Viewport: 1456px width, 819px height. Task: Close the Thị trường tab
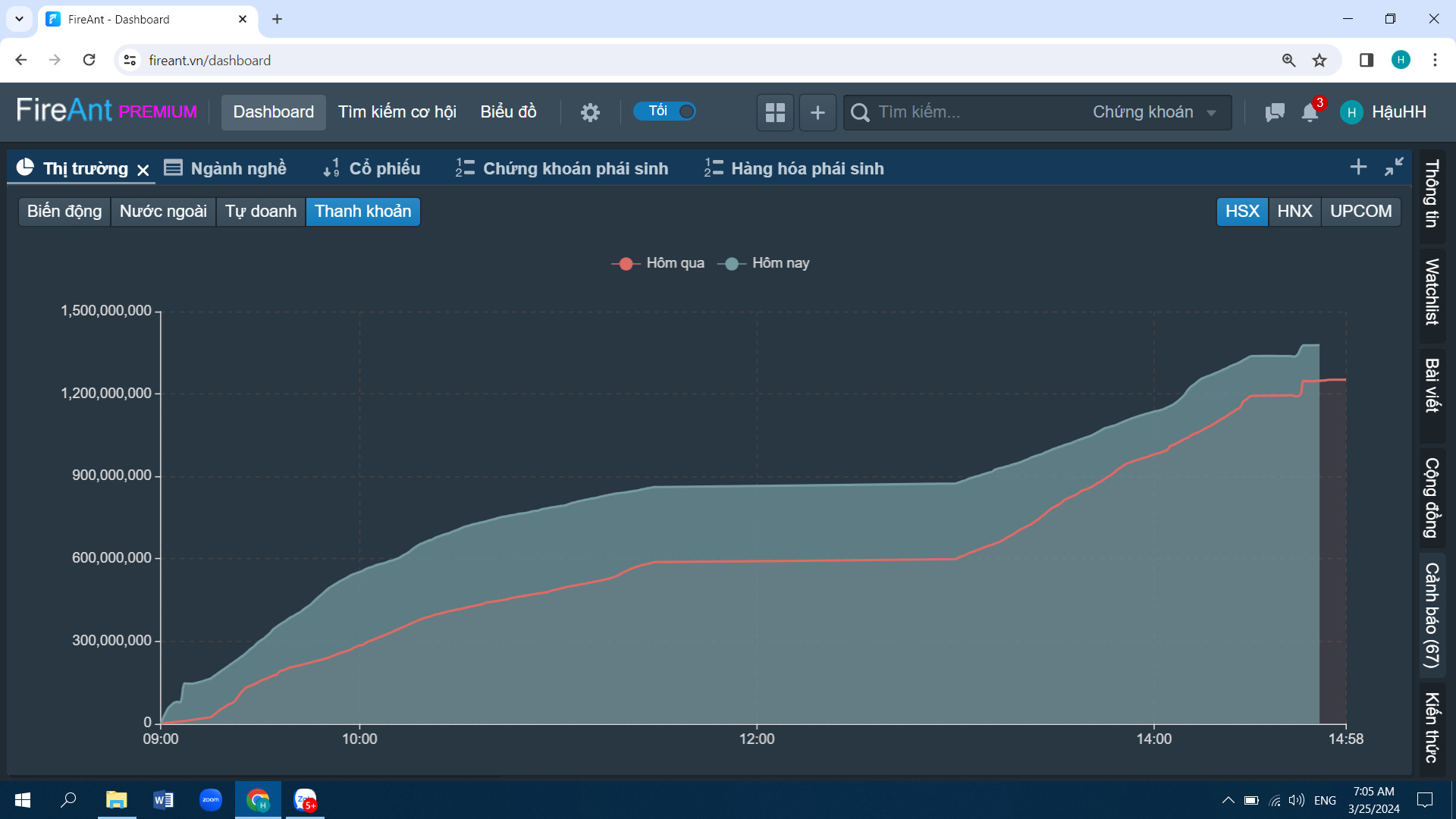coord(143,170)
